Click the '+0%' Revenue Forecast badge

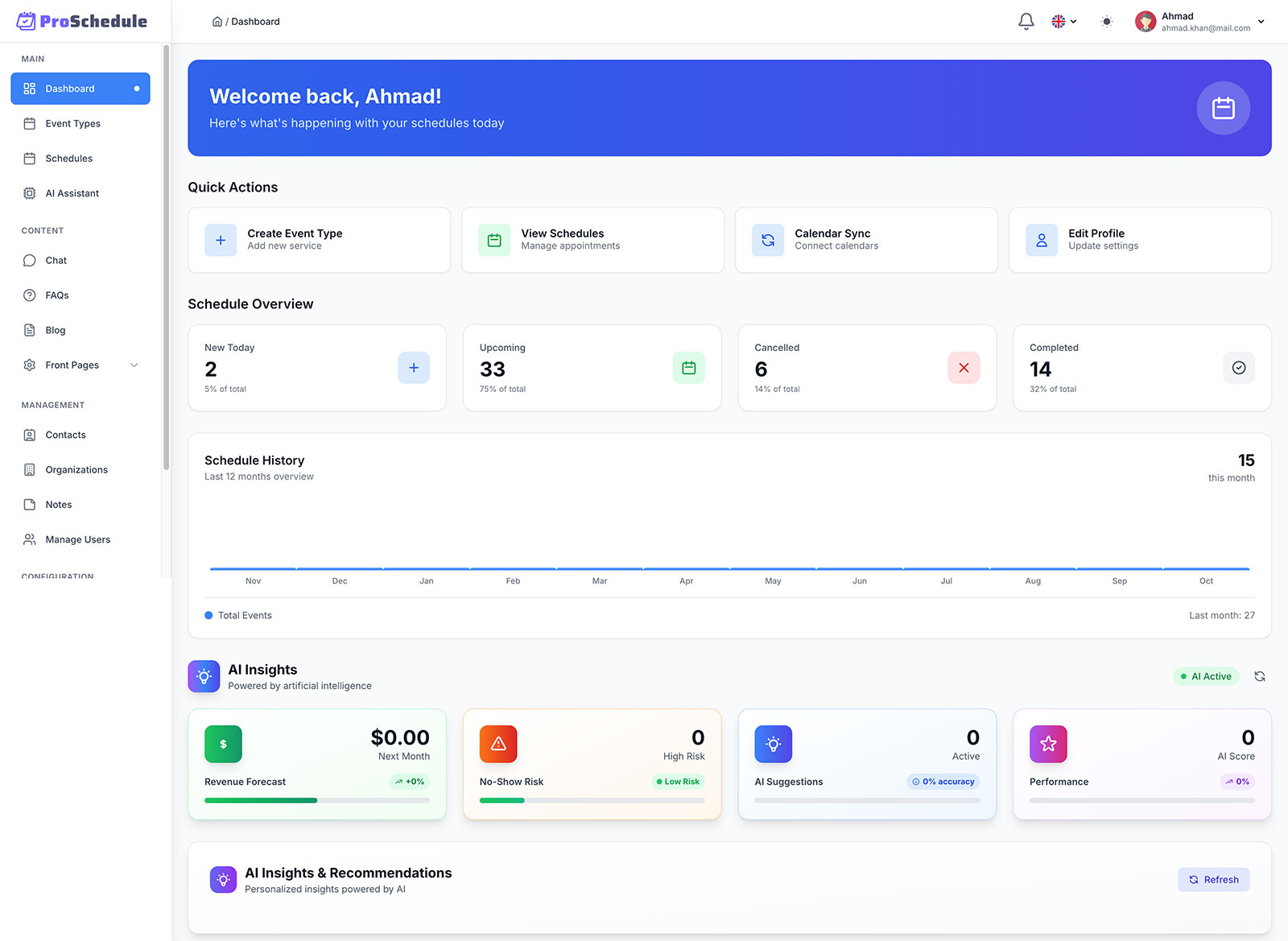[x=410, y=782]
